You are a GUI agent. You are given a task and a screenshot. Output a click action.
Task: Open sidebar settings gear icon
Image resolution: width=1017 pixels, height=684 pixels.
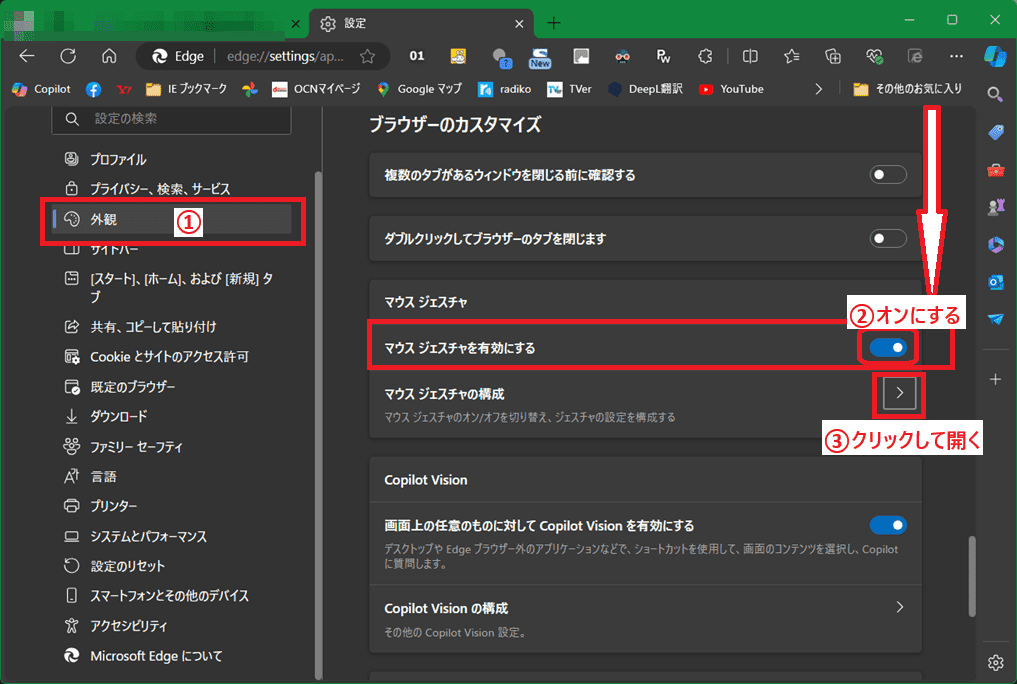pyautogui.click(x=995, y=662)
